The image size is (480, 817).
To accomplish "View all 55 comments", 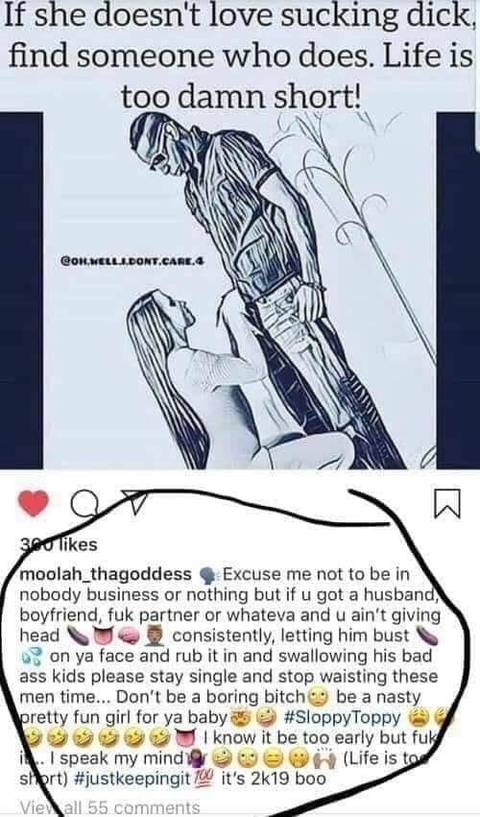I will (109, 808).
